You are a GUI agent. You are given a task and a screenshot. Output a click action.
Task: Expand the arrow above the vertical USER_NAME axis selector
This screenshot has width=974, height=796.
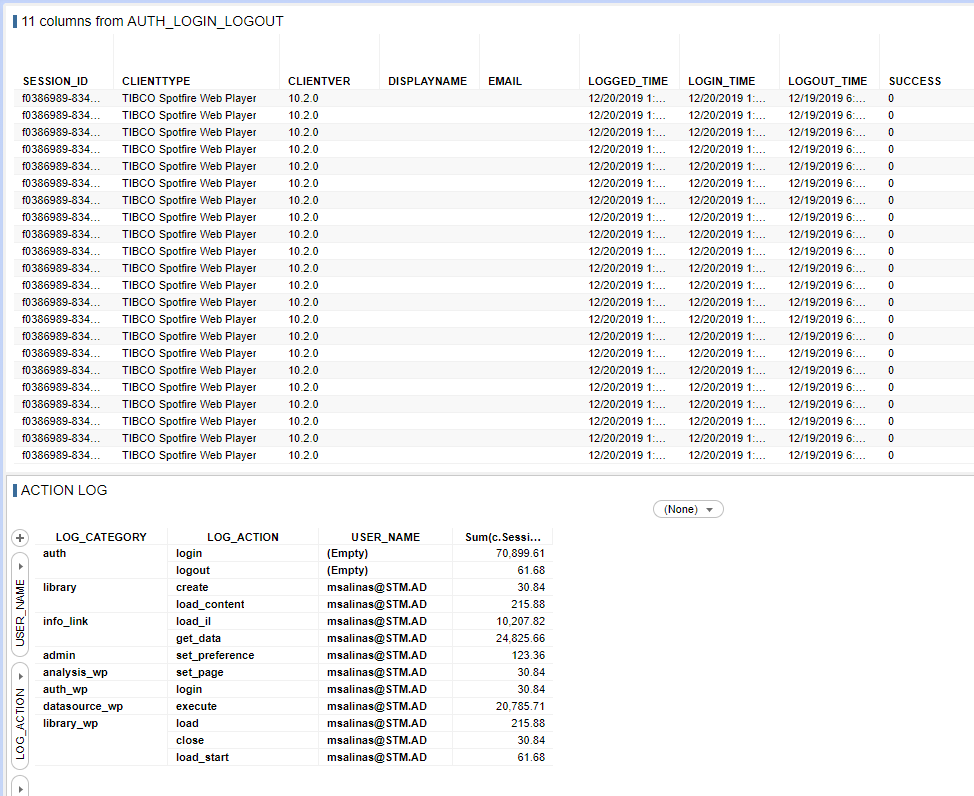20,567
